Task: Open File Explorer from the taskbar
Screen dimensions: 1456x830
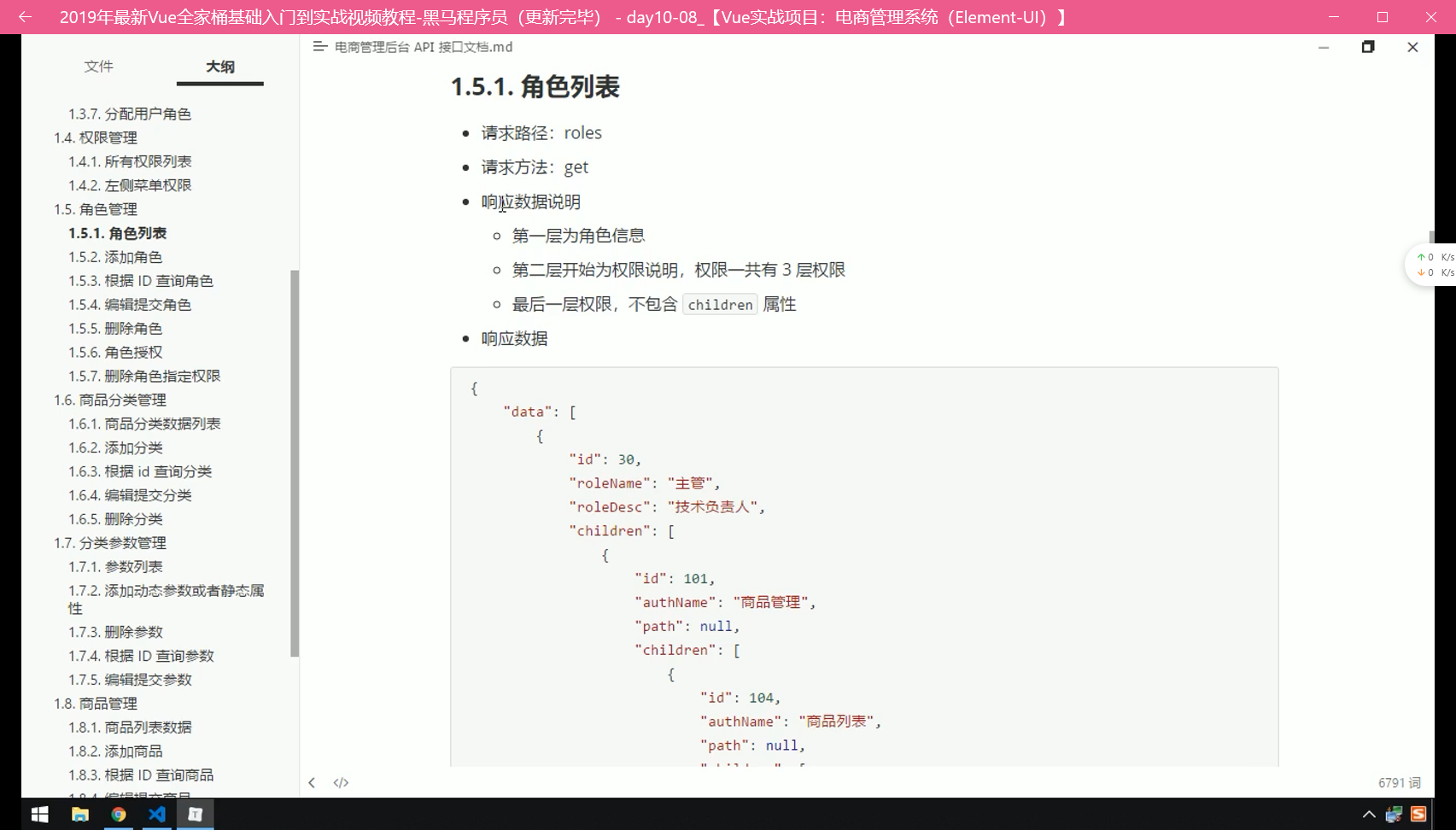Action: coord(79,814)
